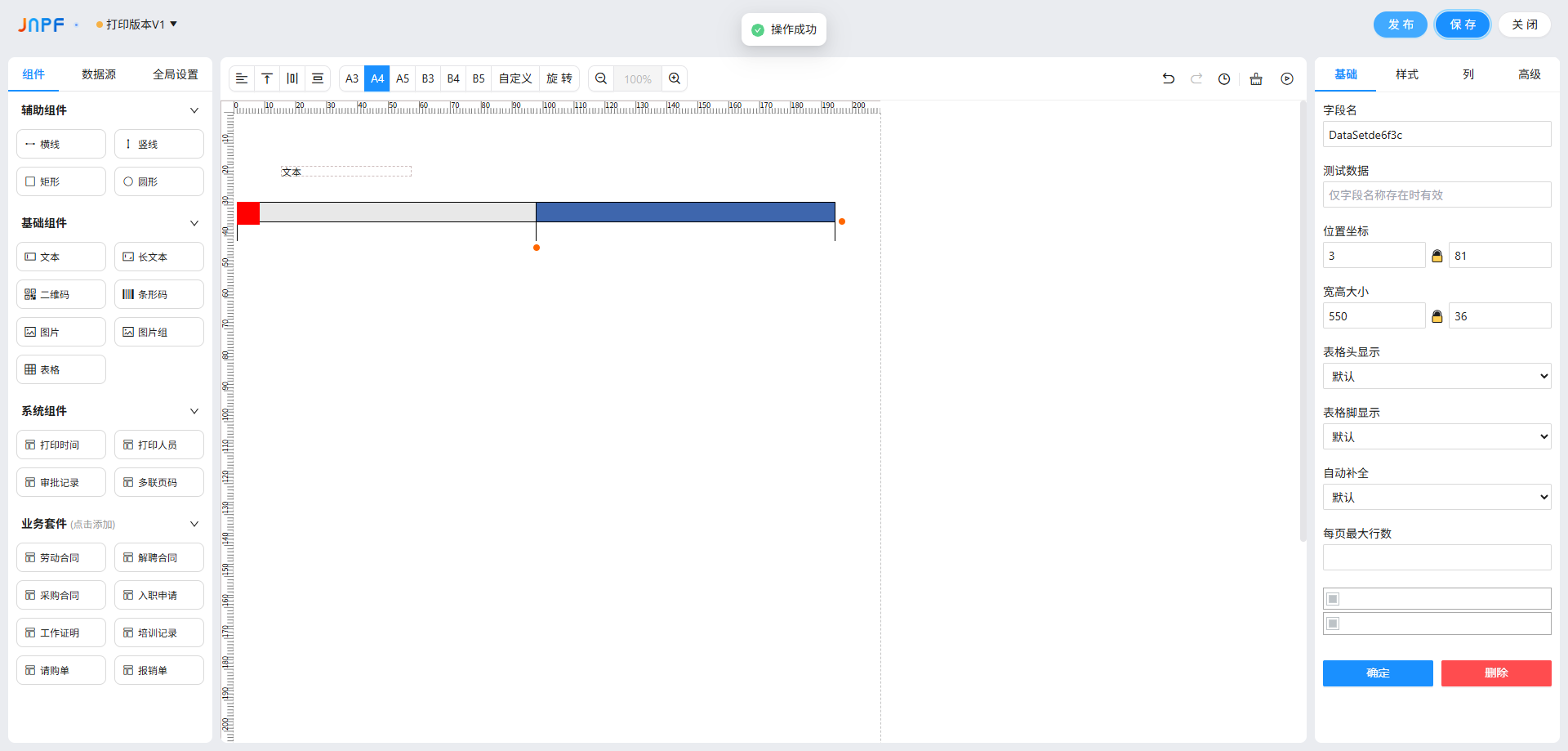
Task: Add a 图片 image component
Action: (61, 332)
